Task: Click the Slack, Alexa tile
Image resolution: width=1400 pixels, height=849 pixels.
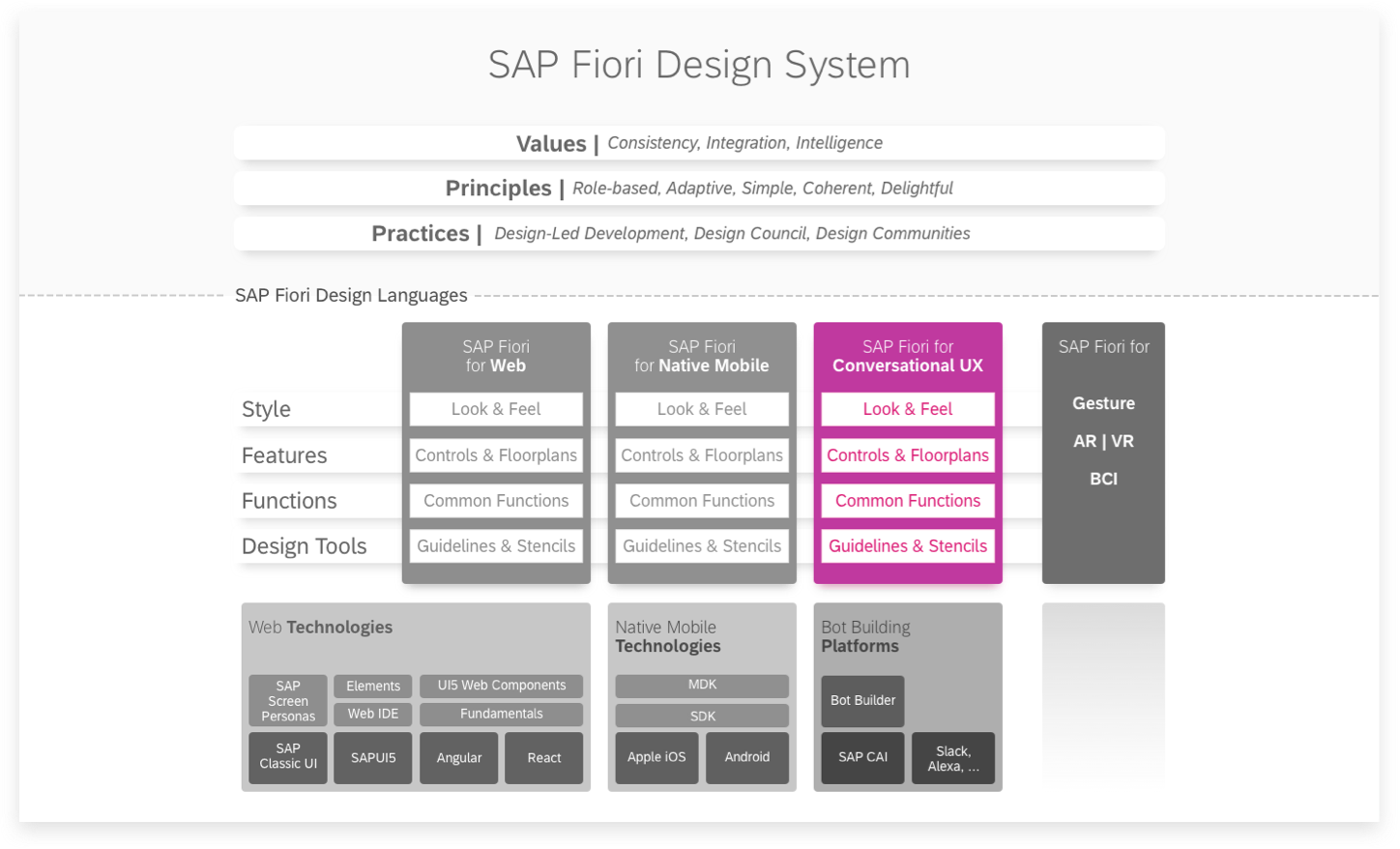Action: tap(952, 758)
